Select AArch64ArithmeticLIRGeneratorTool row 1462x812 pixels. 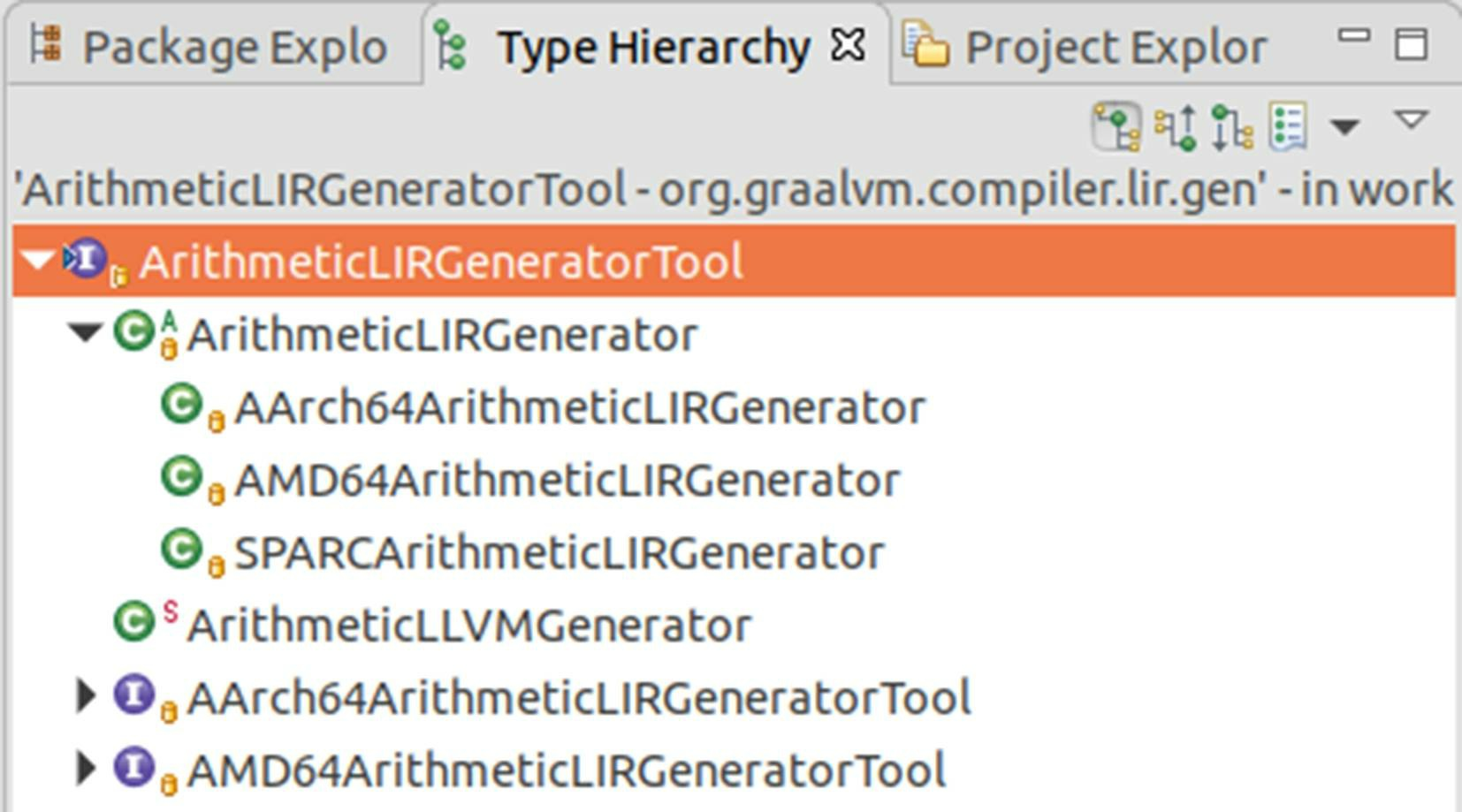579,698
